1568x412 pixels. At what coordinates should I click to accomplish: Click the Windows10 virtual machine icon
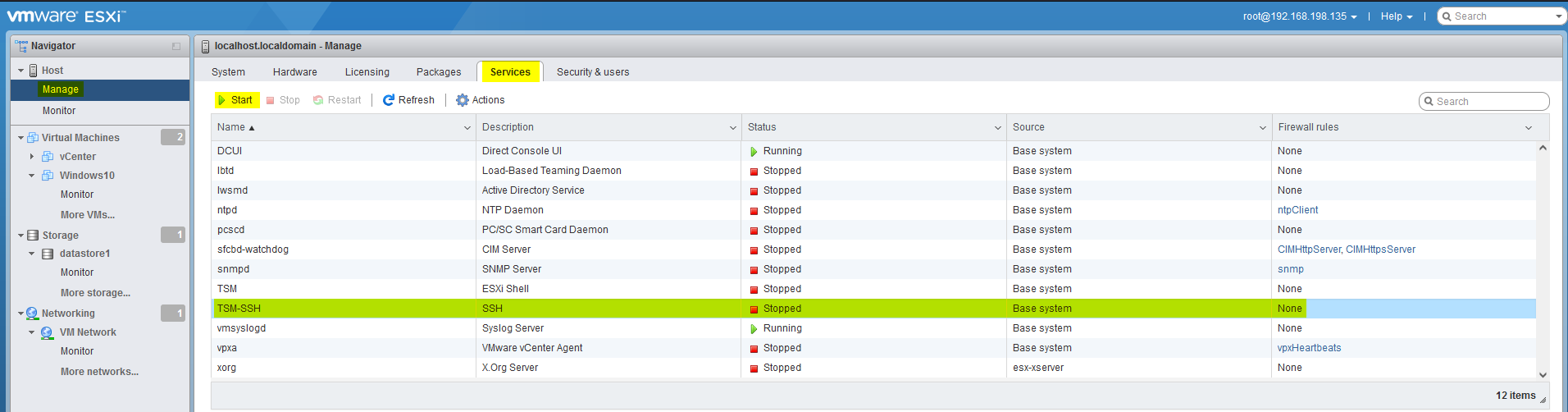point(48,176)
